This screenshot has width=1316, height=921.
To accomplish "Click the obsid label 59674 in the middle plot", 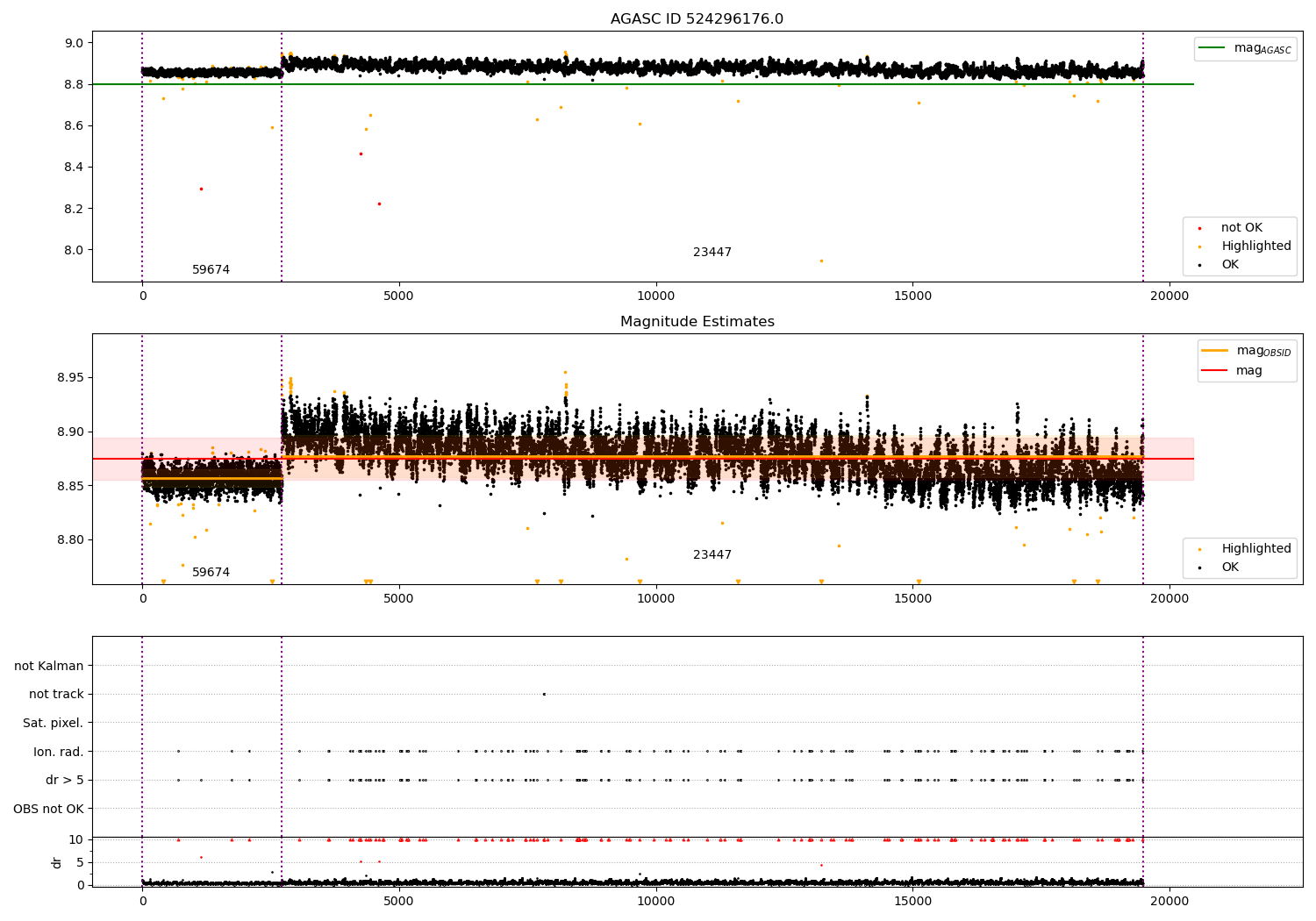I will point(211,573).
